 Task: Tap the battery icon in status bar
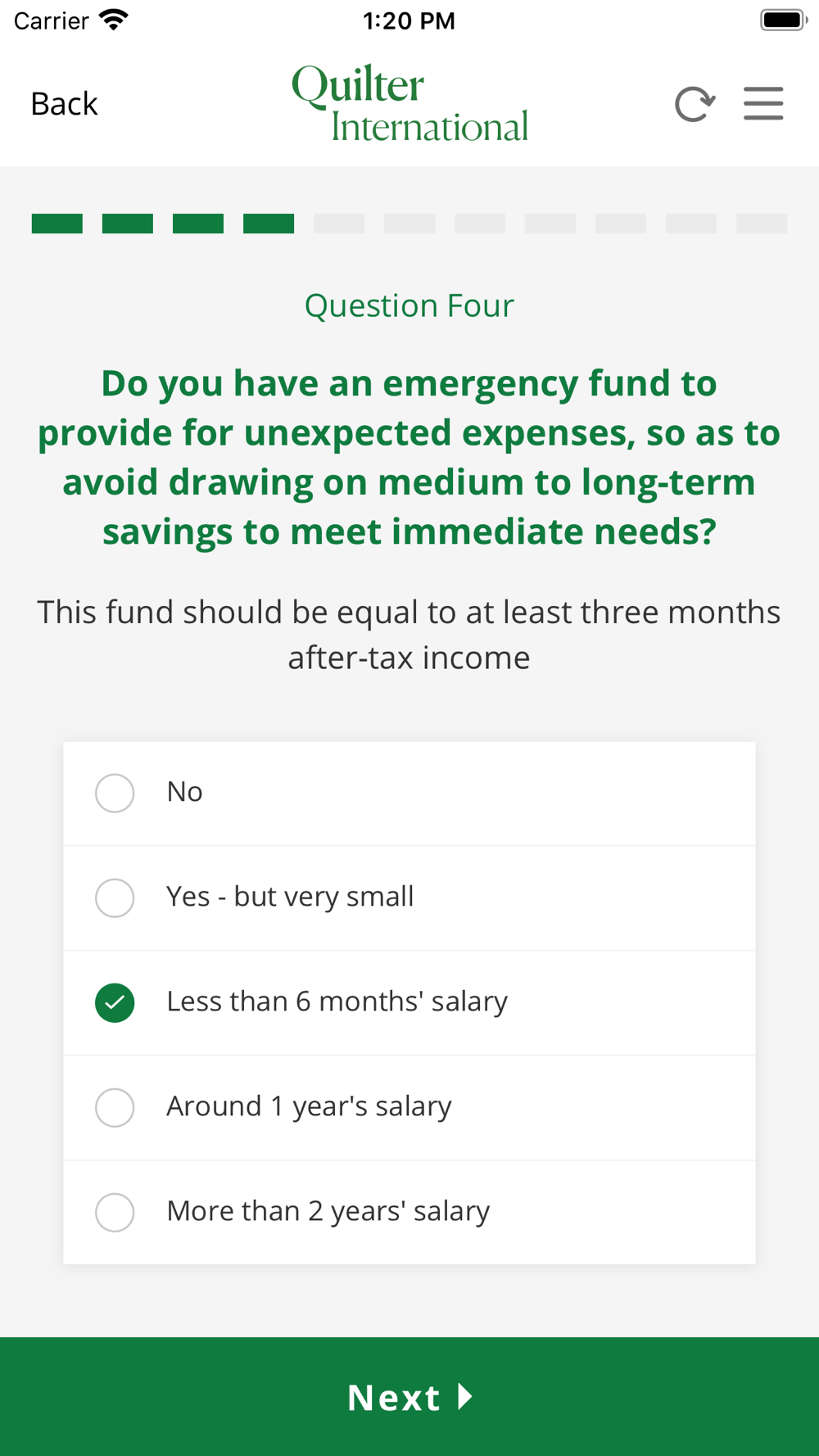pos(784,20)
